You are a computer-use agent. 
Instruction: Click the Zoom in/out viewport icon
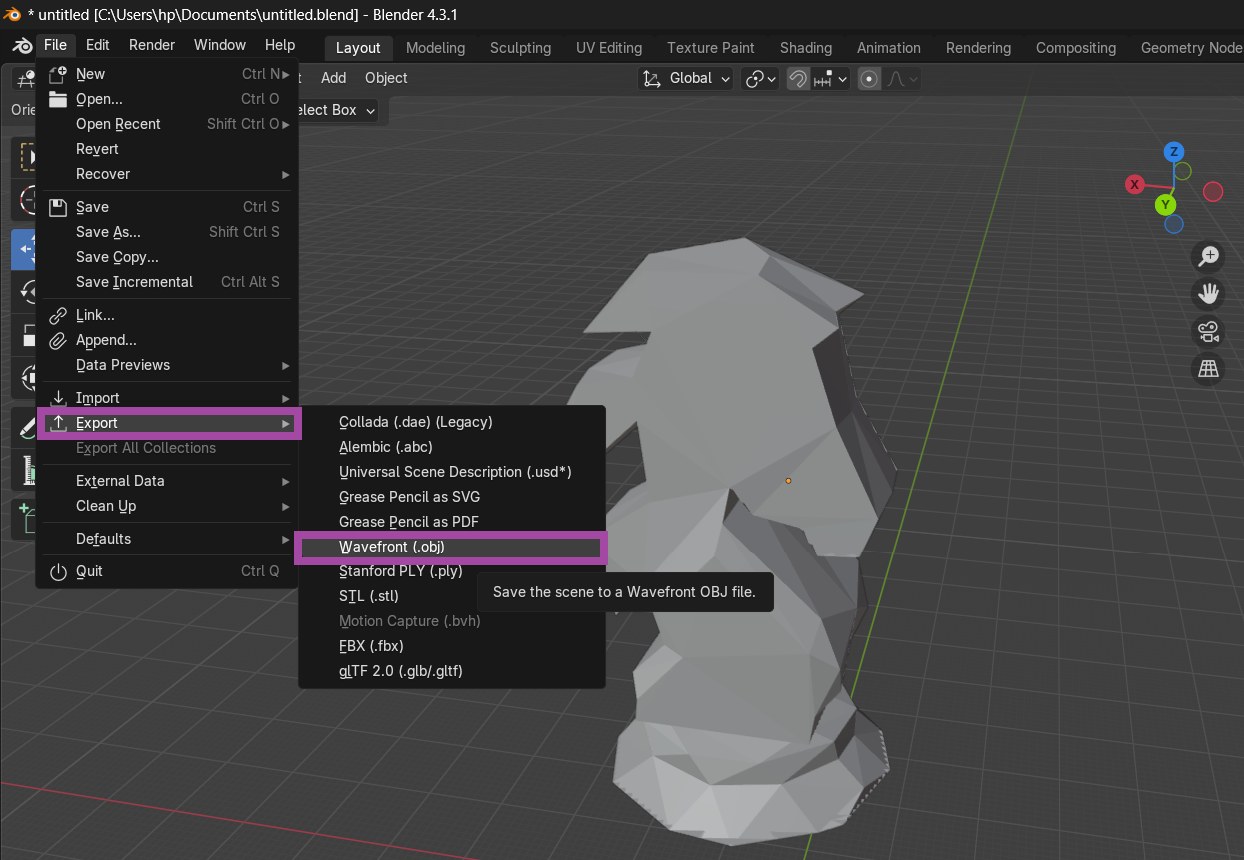[1209, 256]
